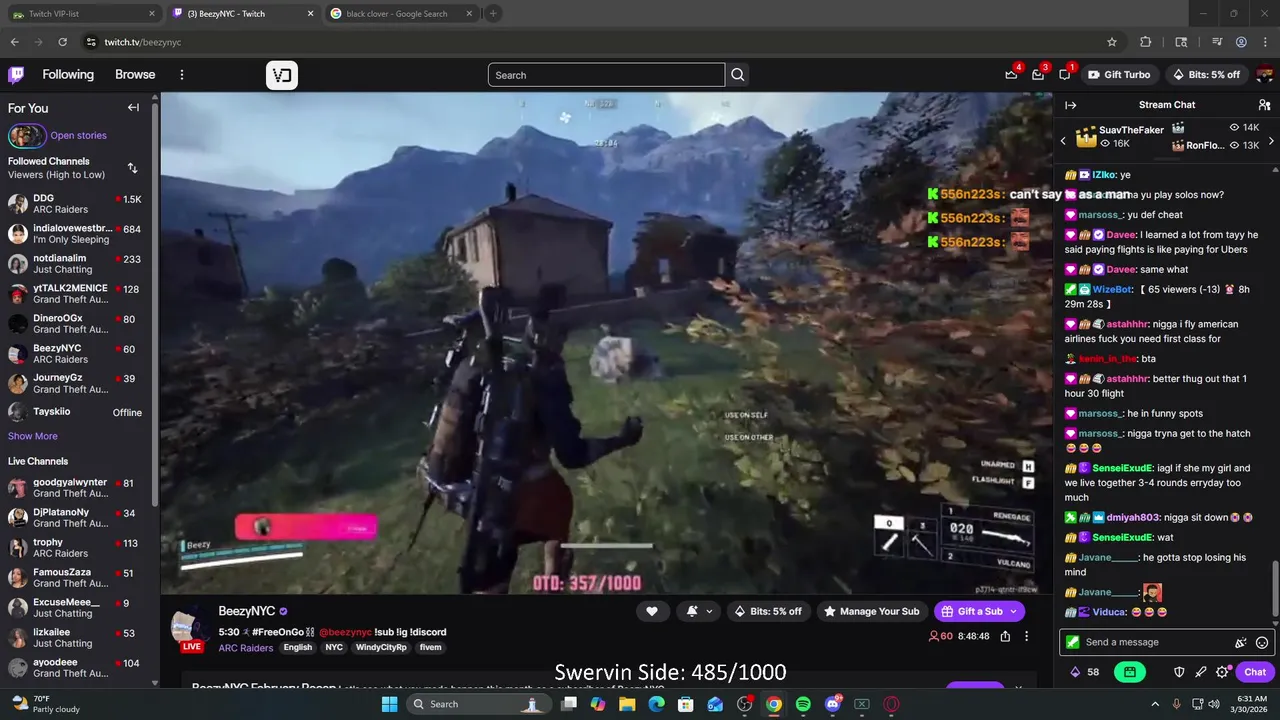Open the notifications inbox icon

[1038, 75]
